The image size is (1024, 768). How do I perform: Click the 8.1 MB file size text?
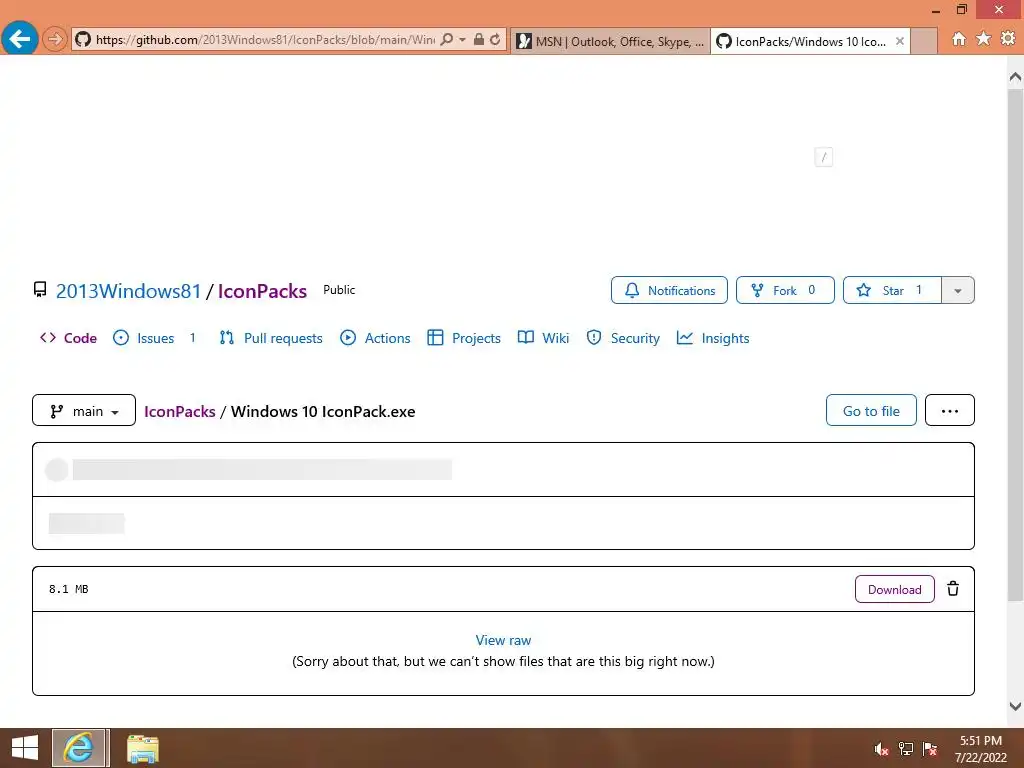click(69, 589)
